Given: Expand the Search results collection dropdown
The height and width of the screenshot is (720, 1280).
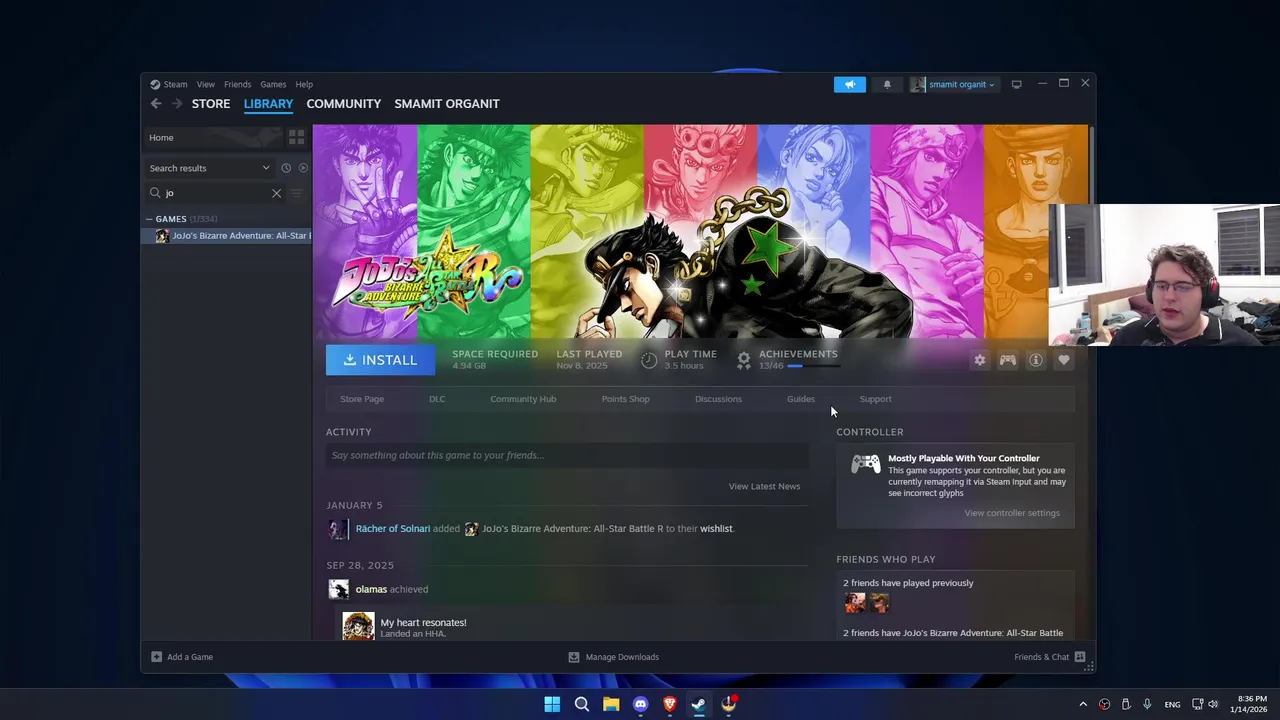Looking at the screenshot, I should click(x=210, y=168).
